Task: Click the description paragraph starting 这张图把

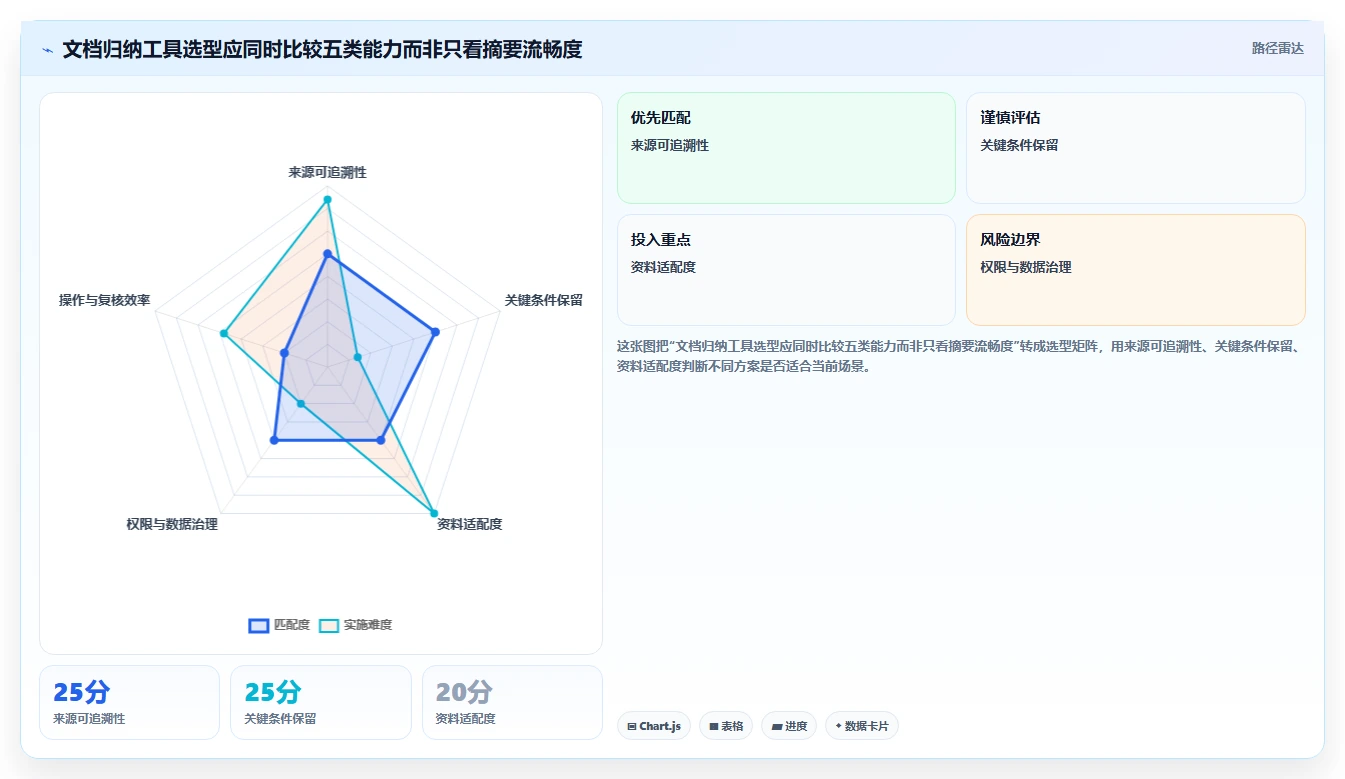Action: click(960, 356)
